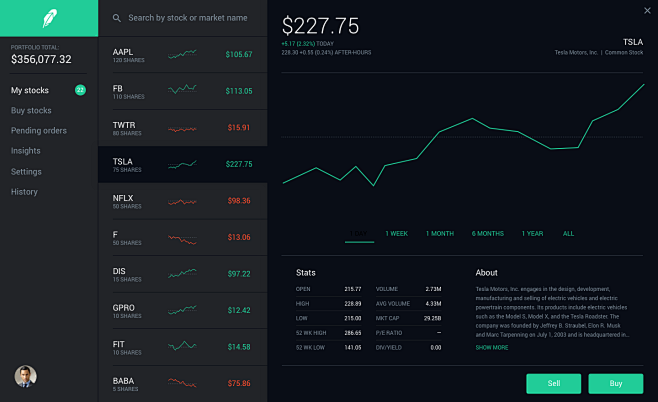658x402 pixels.
Task: Select the ALL time range
Action: (568, 234)
